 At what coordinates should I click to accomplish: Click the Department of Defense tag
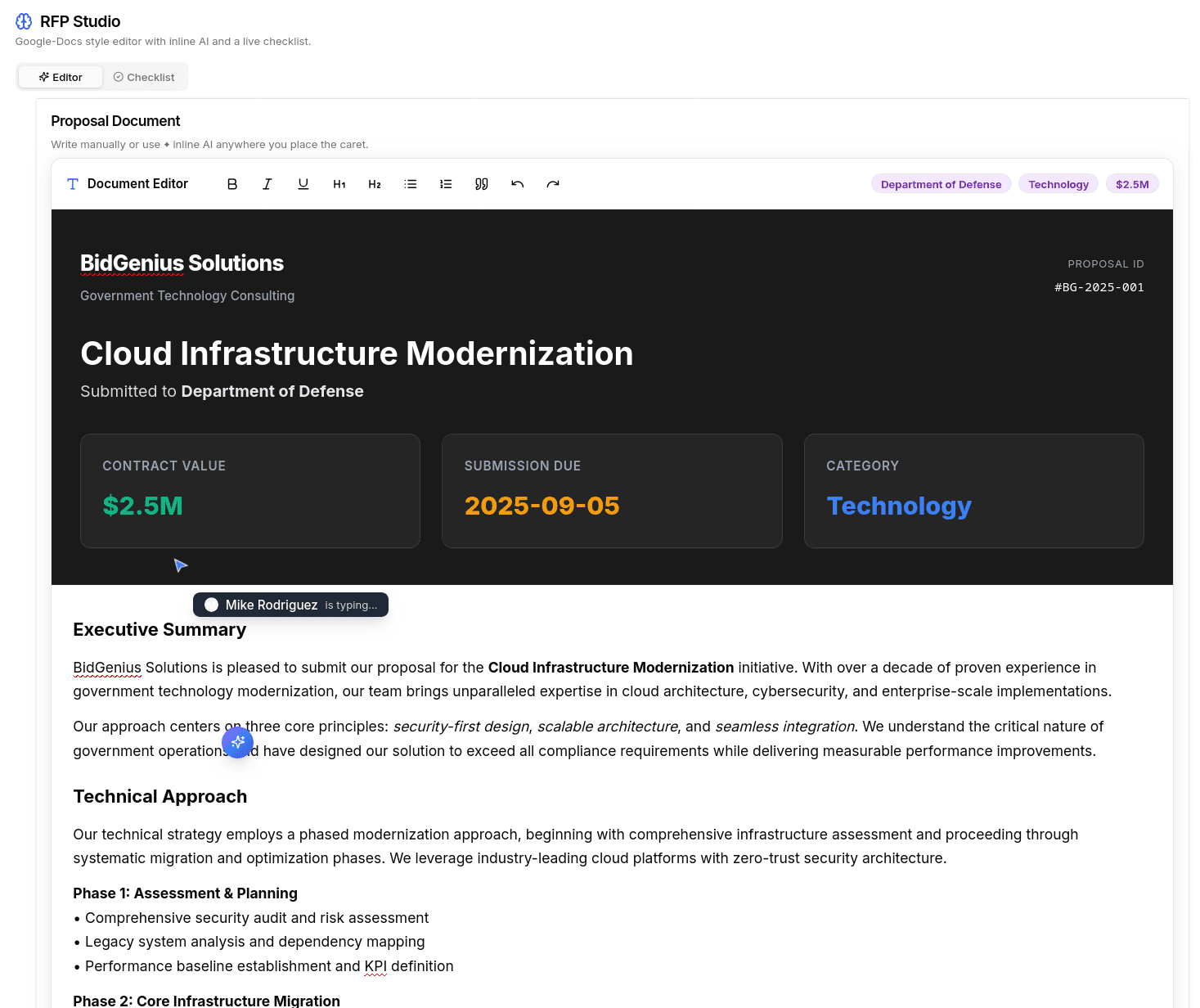pyautogui.click(x=941, y=184)
